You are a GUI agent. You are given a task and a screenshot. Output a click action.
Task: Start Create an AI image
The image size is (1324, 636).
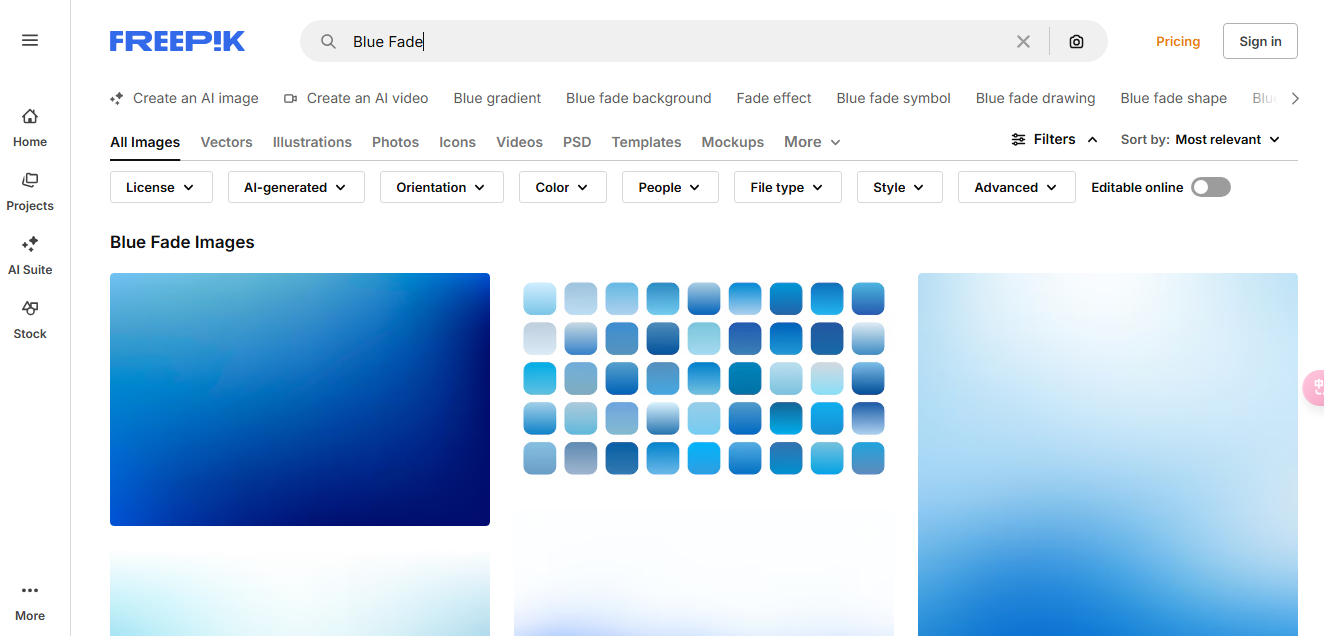(184, 98)
